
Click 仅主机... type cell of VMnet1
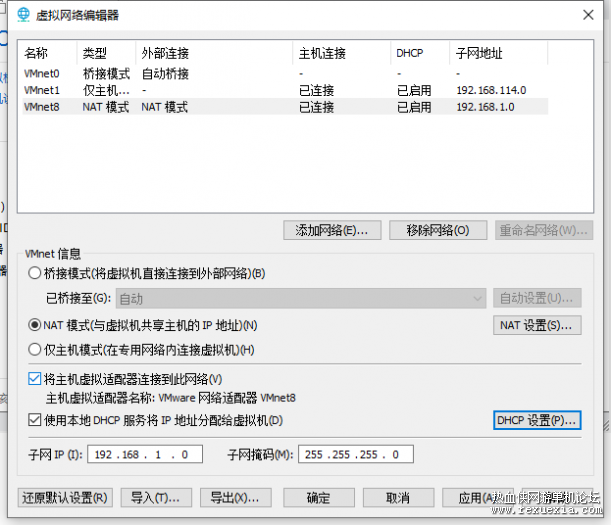click(x=106, y=90)
